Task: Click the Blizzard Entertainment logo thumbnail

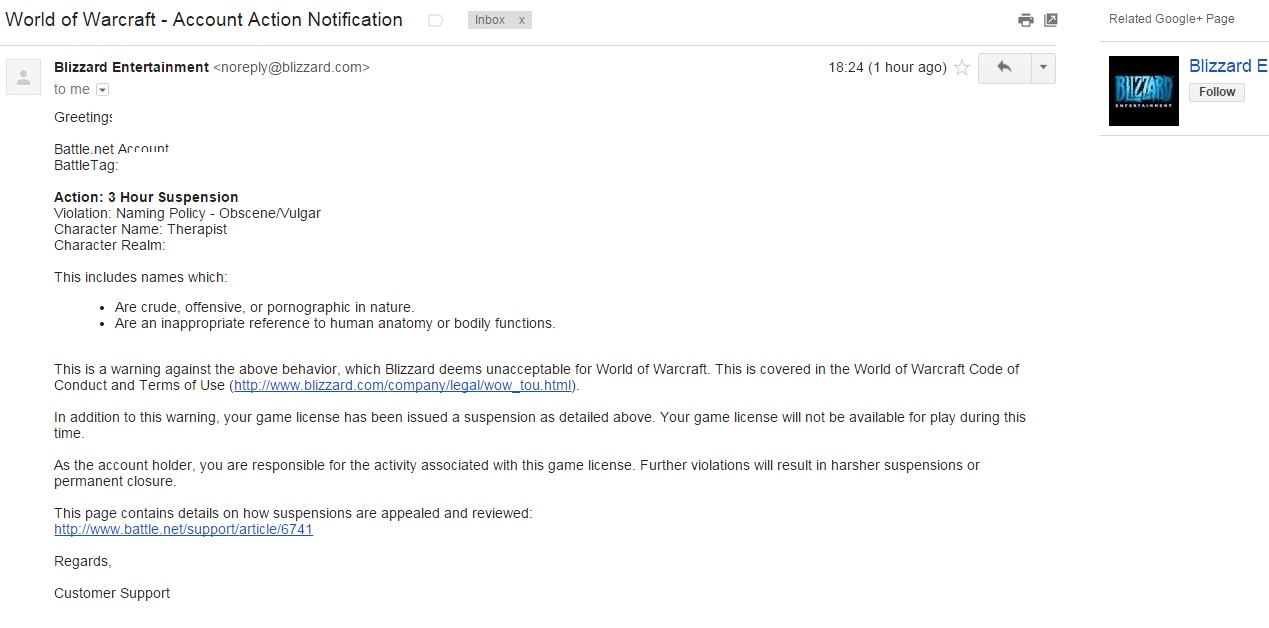Action: pos(1144,91)
